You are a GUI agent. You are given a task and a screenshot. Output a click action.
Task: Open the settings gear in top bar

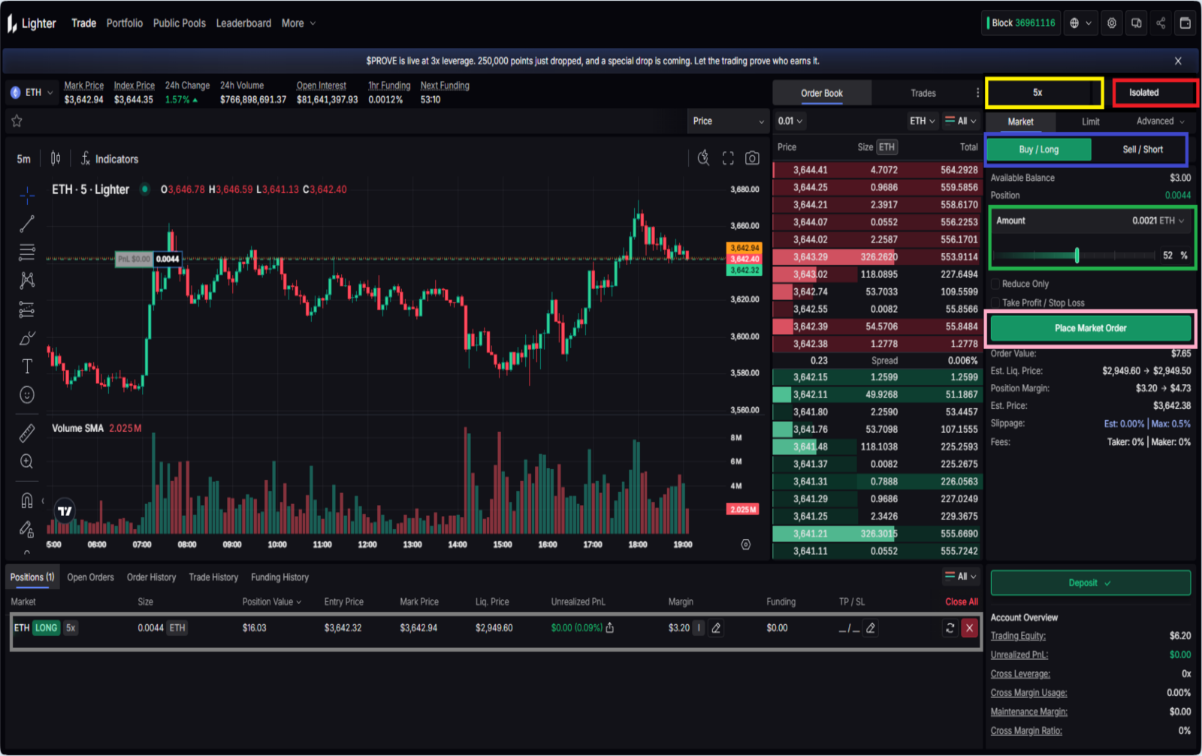(x=1111, y=23)
